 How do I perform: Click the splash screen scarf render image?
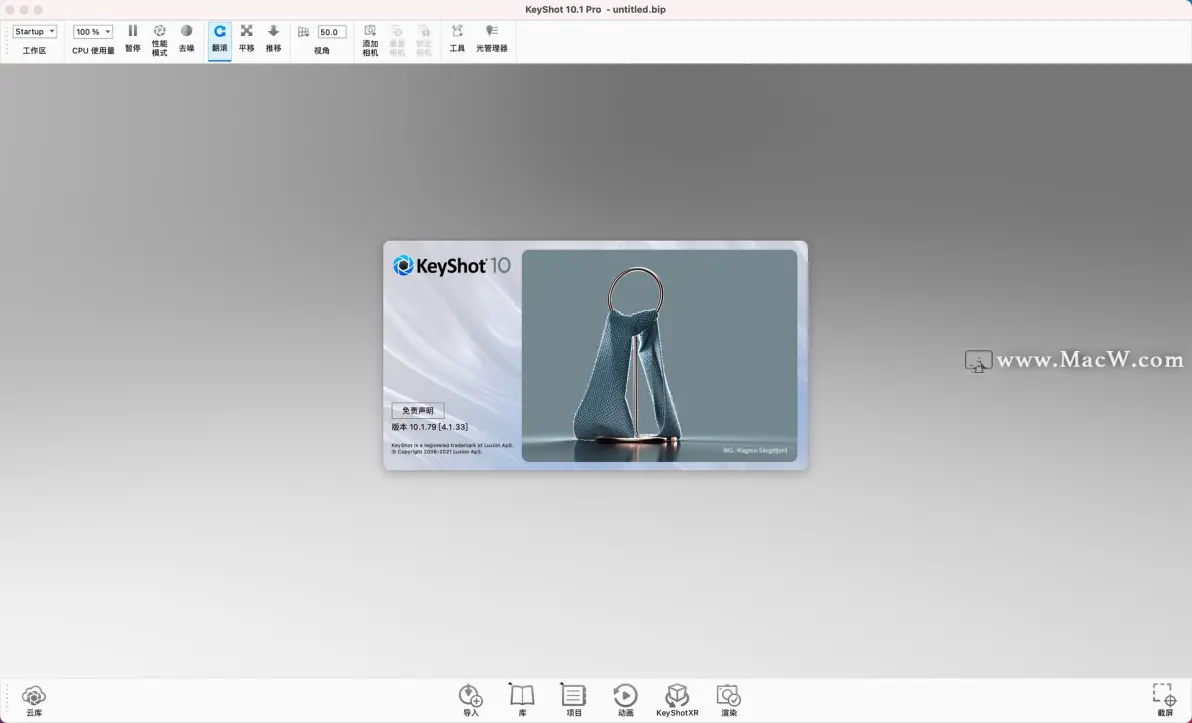tap(659, 356)
